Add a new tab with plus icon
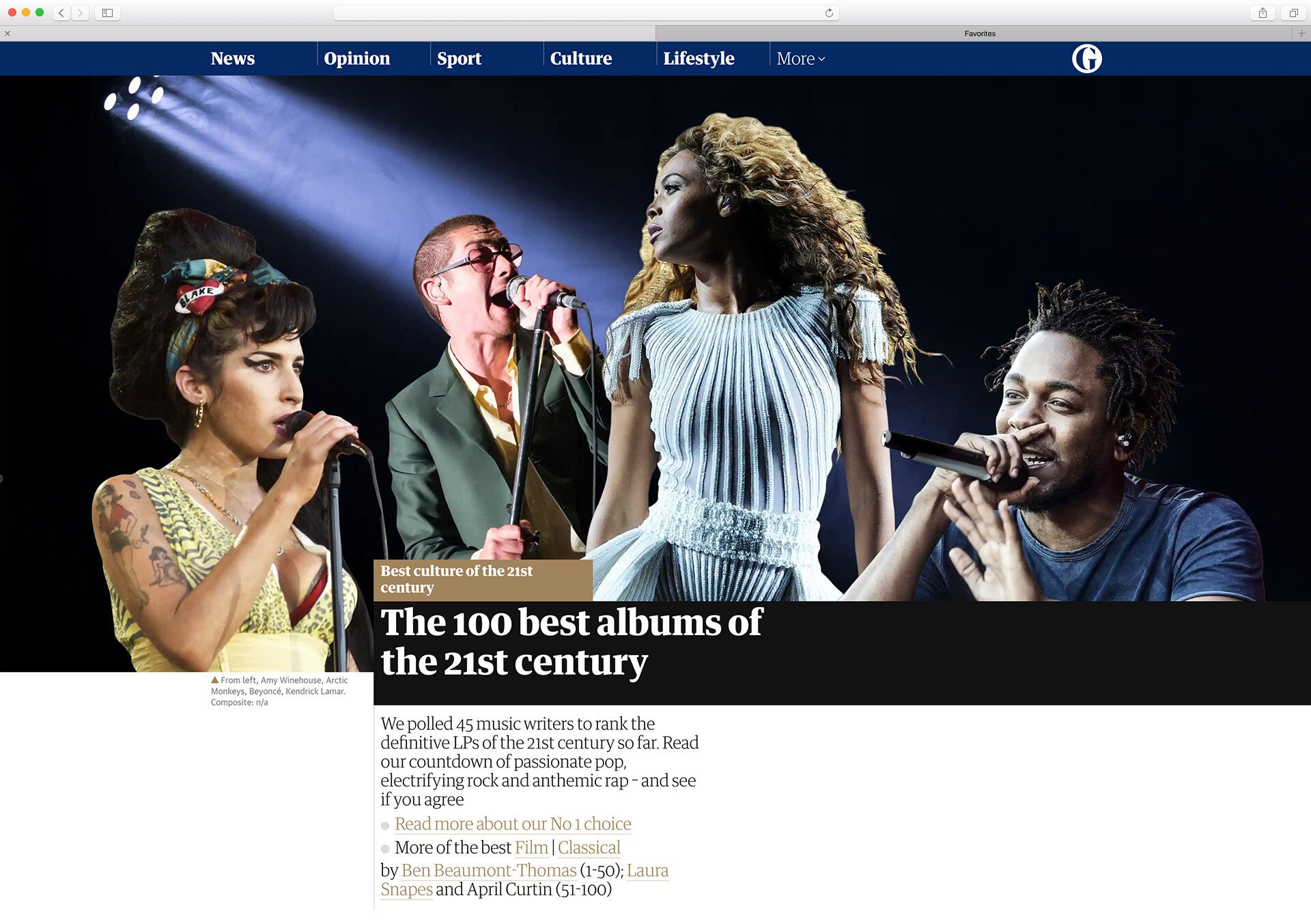 click(1301, 33)
